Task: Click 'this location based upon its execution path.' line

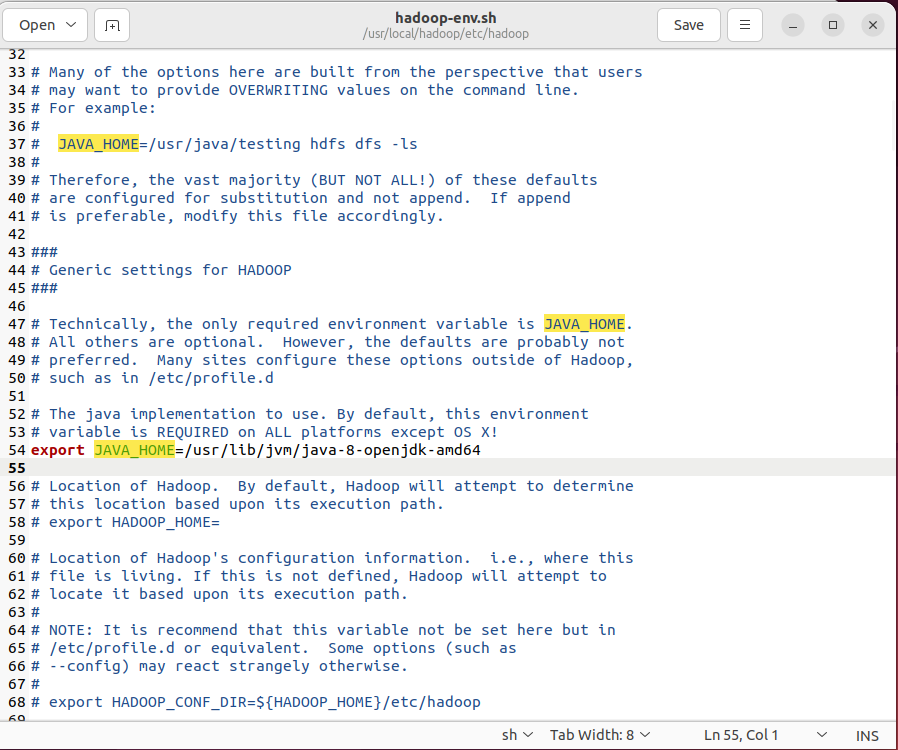Action: [x=238, y=504]
